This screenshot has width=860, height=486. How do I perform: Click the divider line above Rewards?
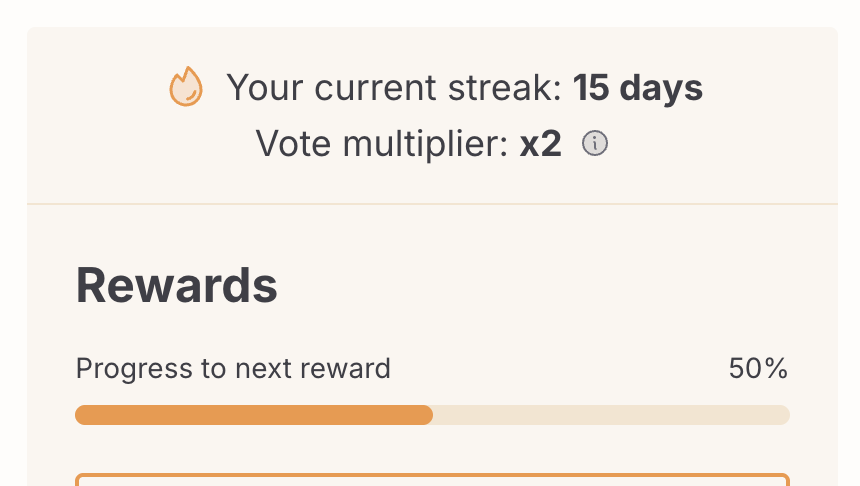(432, 204)
